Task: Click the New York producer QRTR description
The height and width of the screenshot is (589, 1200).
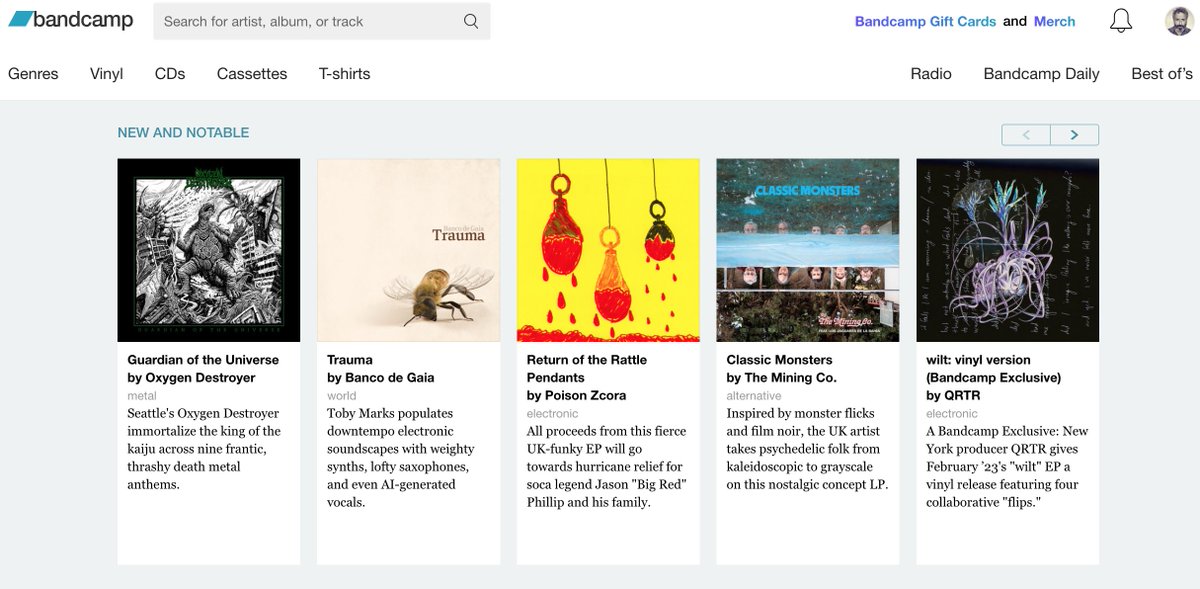Action: (x=1007, y=467)
